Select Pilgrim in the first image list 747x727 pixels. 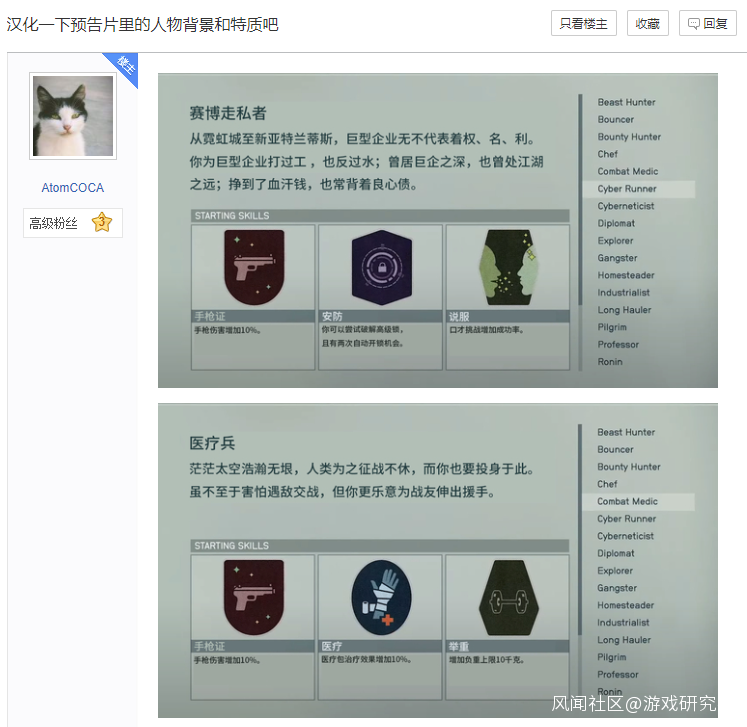(x=612, y=327)
